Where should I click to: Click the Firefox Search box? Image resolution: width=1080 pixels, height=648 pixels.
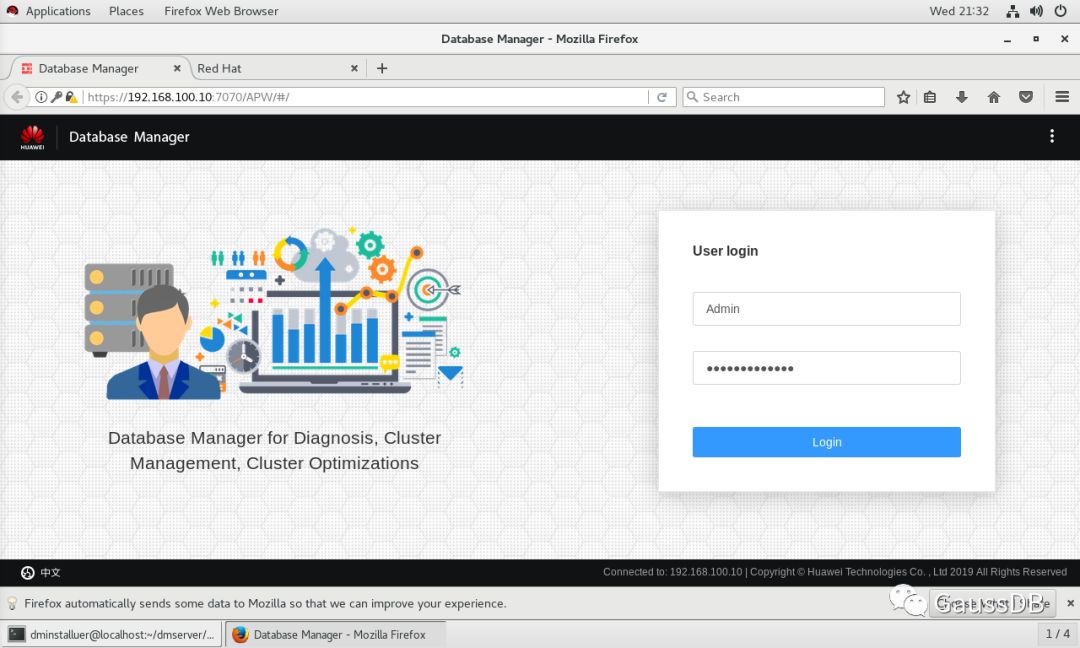[x=785, y=97]
